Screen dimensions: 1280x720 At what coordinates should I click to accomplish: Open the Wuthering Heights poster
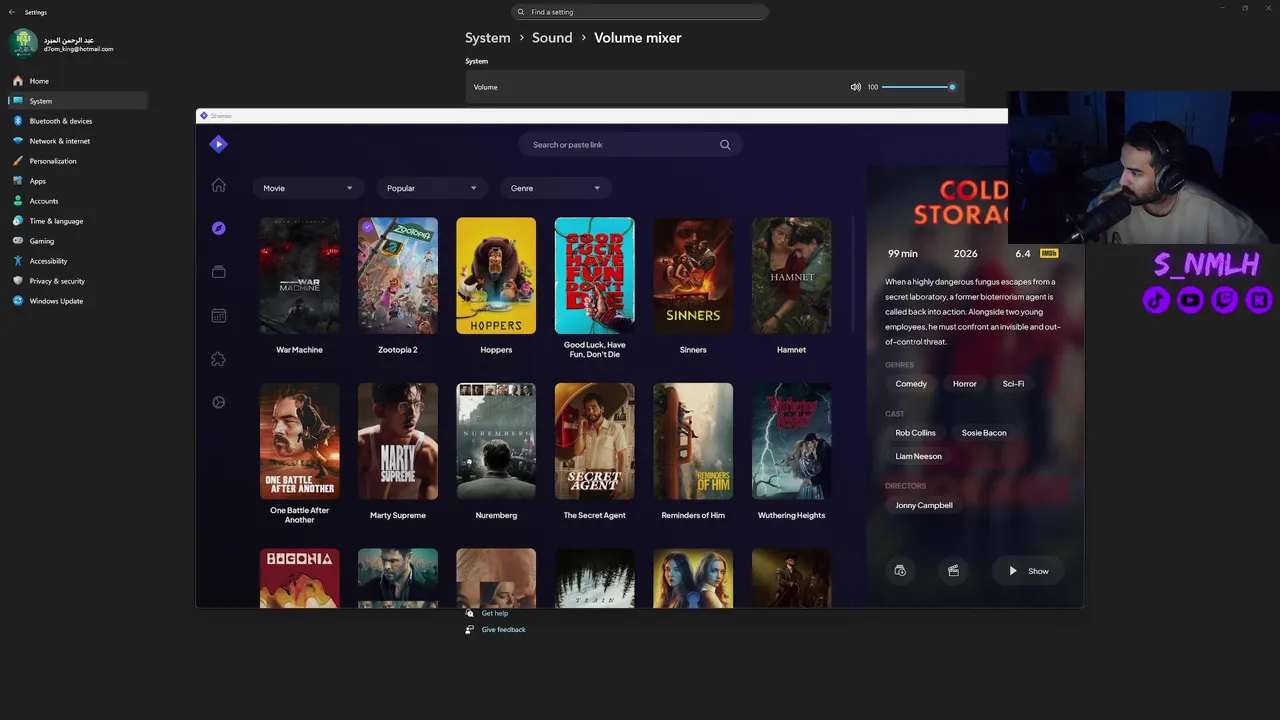tap(792, 441)
